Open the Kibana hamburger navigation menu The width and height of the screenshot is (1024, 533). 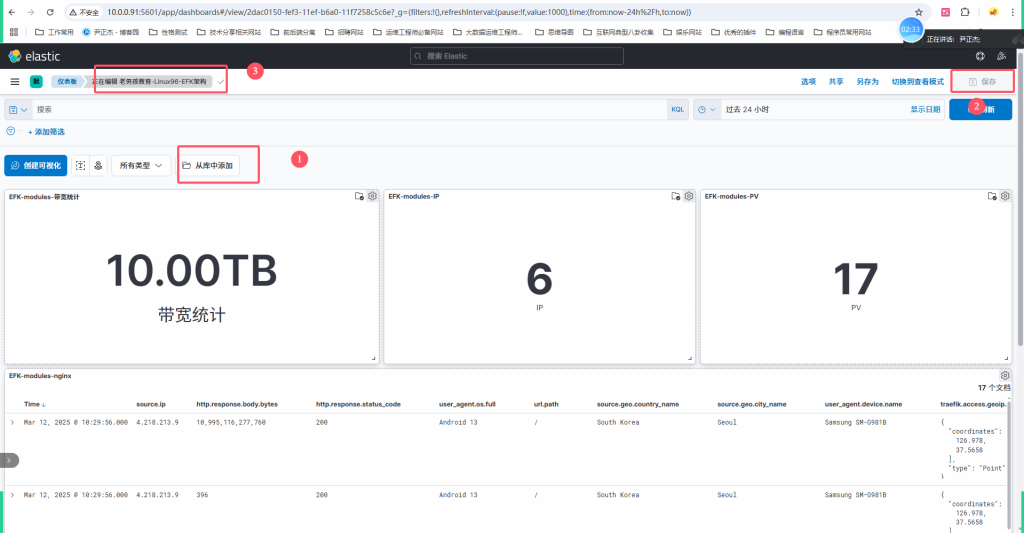[x=15, y=81]
